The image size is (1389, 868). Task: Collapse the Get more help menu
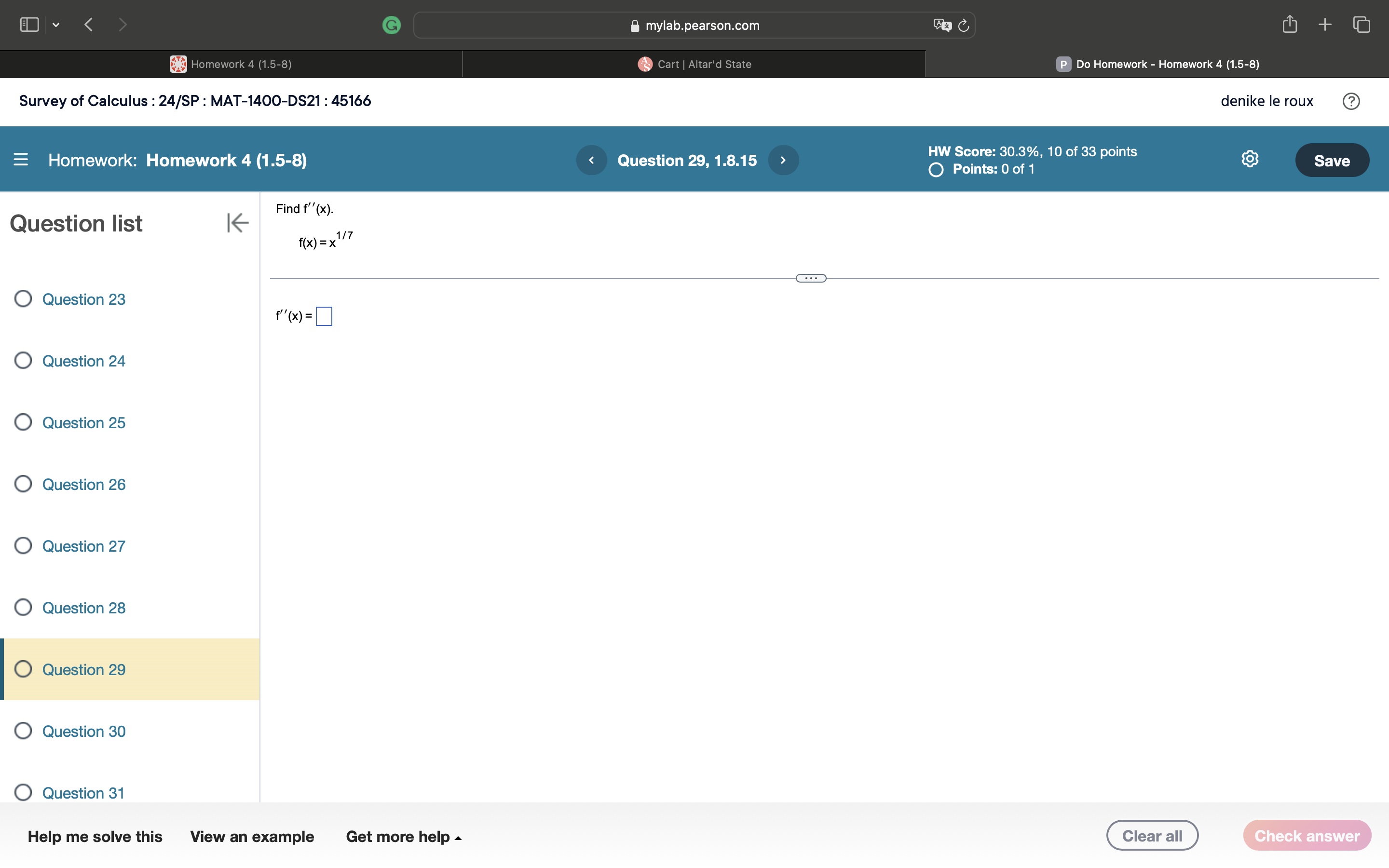pyautogui.click(x=457, y=837)
